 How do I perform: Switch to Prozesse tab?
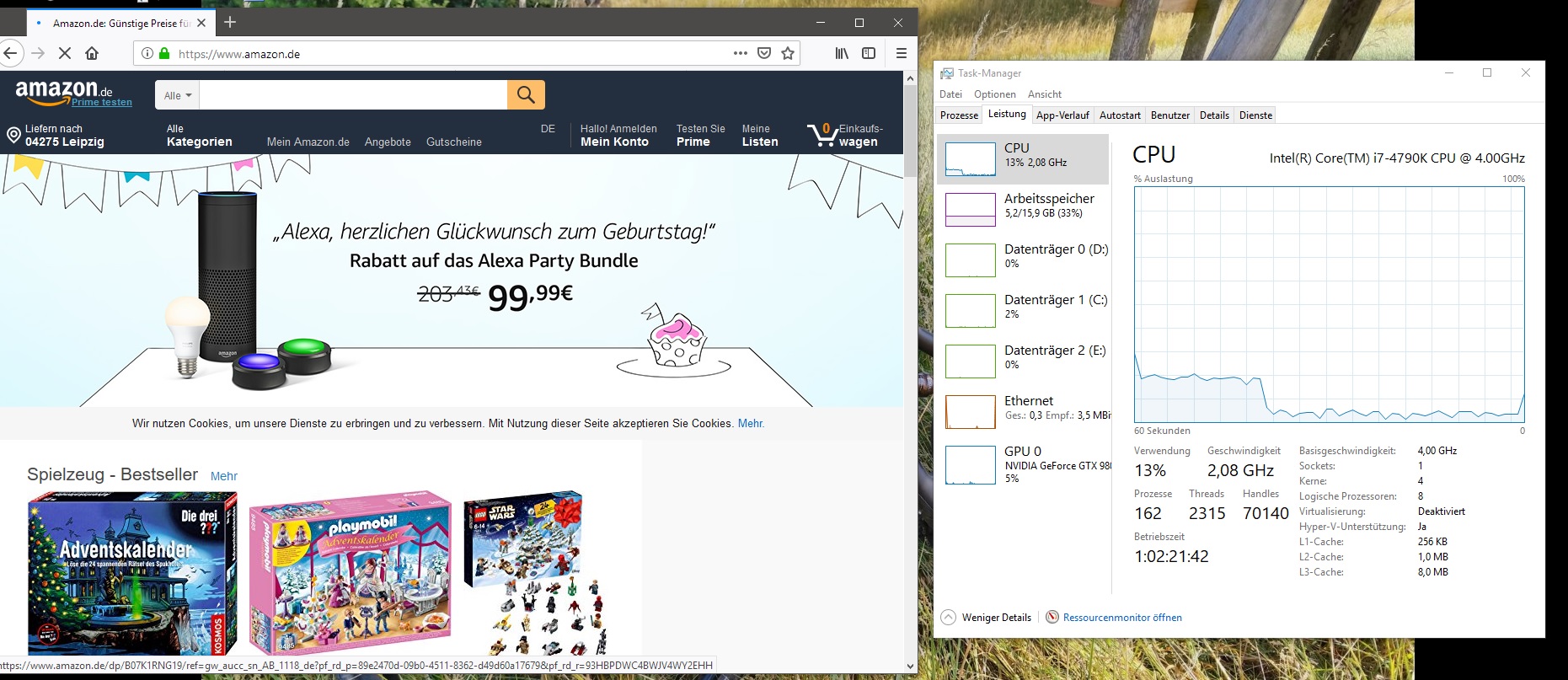(x=959, y=115)
